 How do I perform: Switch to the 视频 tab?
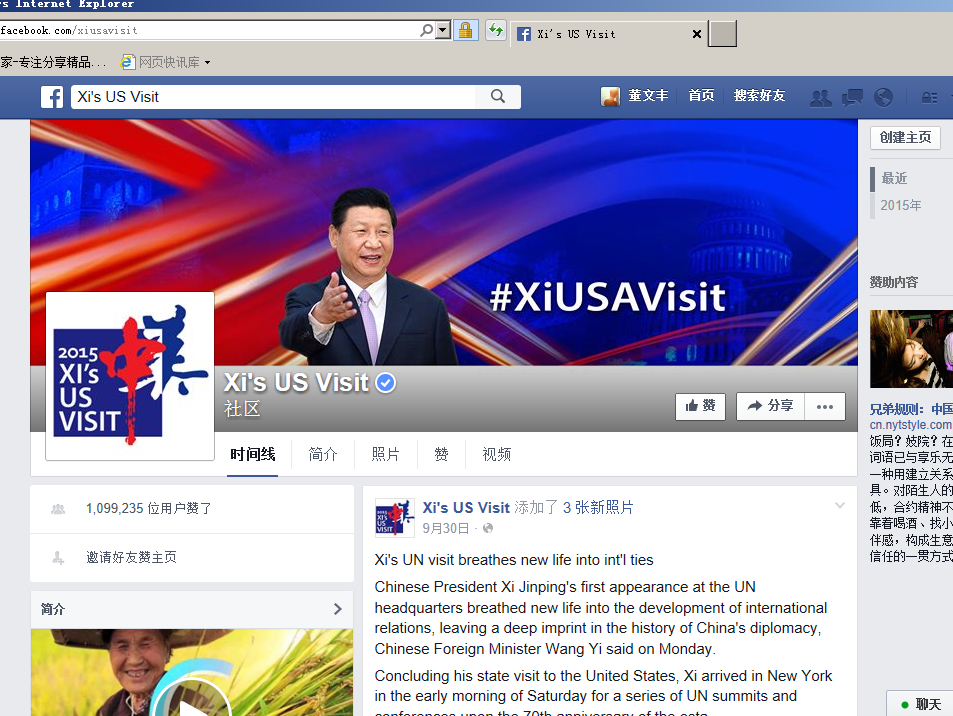pyautogui.click(x=497, y=455)
